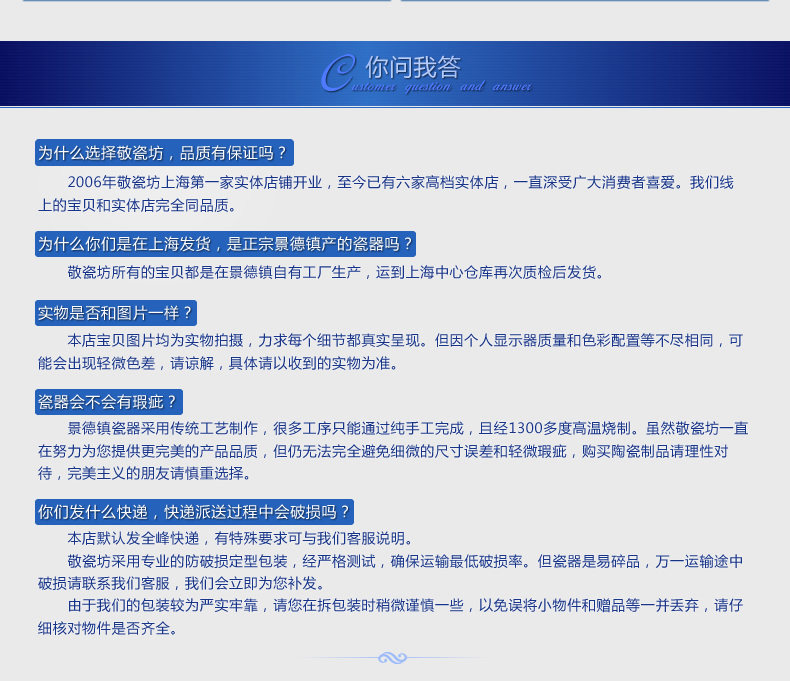The height and width of the screenshot is (681, 790).
Task: Click line 待，完美主义的朋友请慎重选择
Action: click(145, 473)
